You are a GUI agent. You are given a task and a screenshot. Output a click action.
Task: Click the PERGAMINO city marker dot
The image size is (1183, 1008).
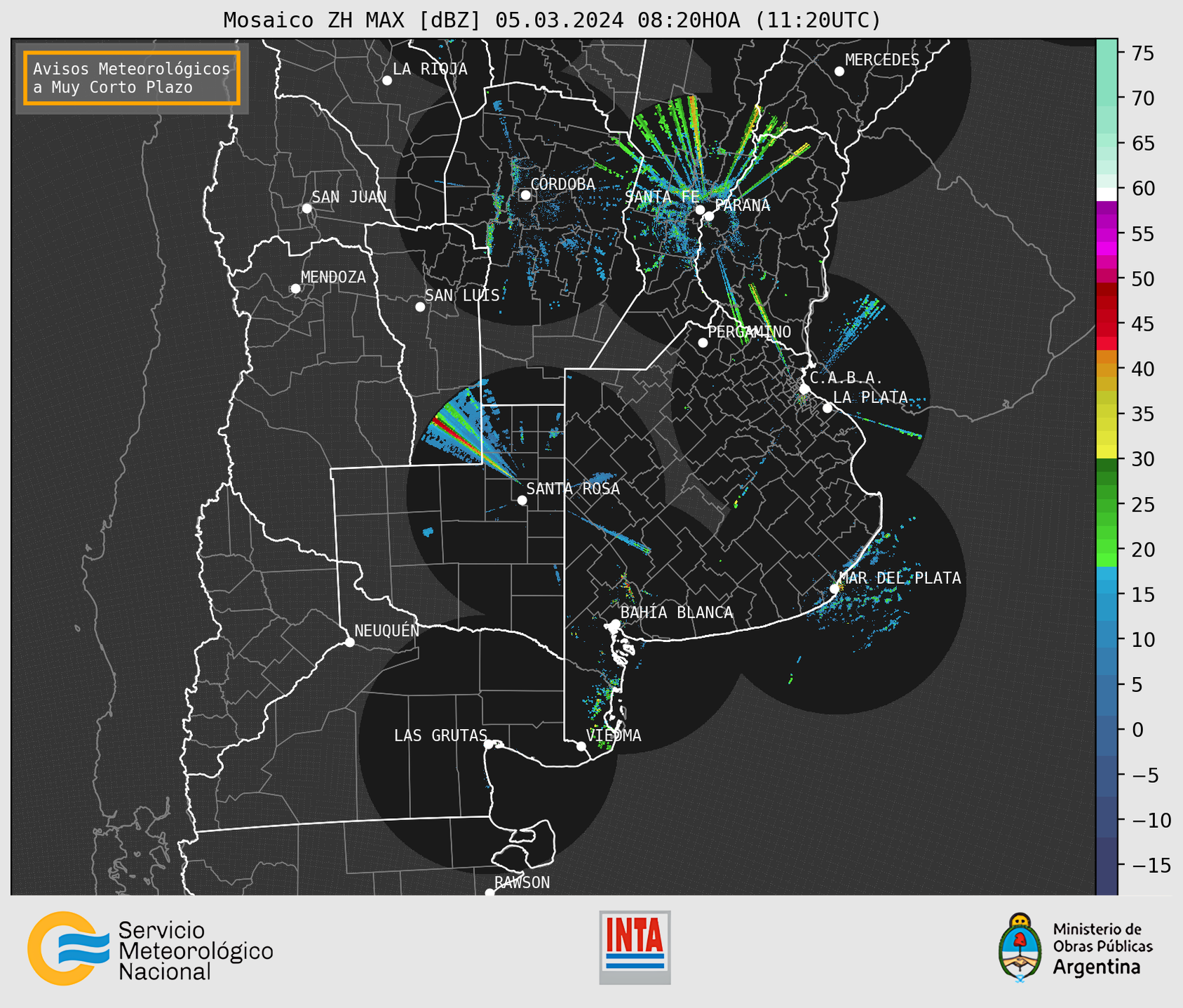[703, 343]
